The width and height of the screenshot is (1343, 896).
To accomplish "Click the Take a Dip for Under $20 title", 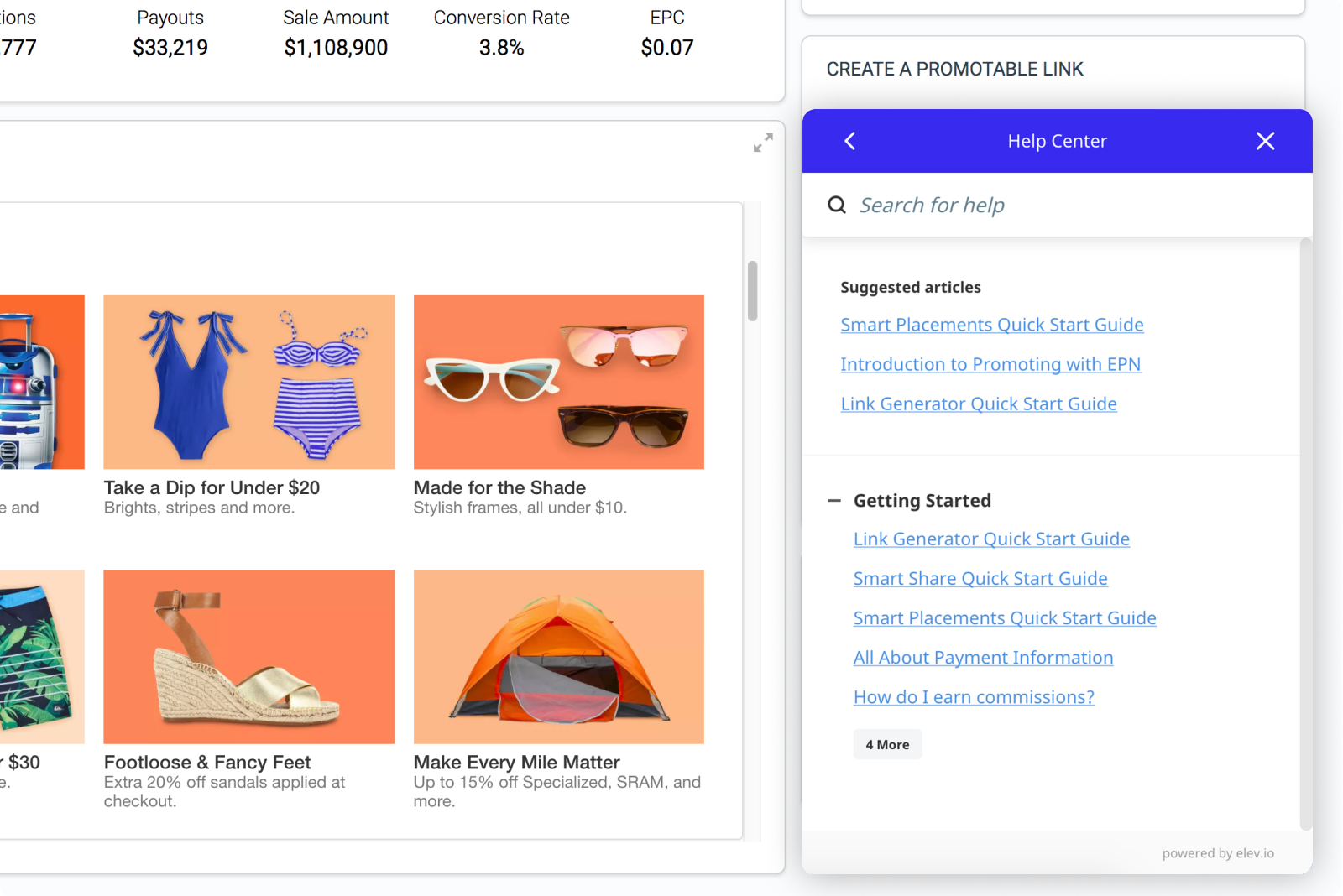I will click(212, 487).
